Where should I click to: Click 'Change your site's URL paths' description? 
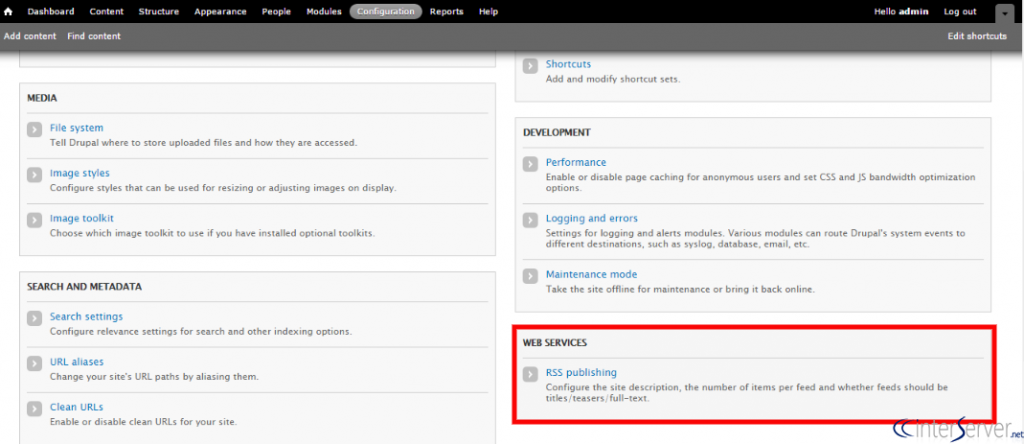154,377
